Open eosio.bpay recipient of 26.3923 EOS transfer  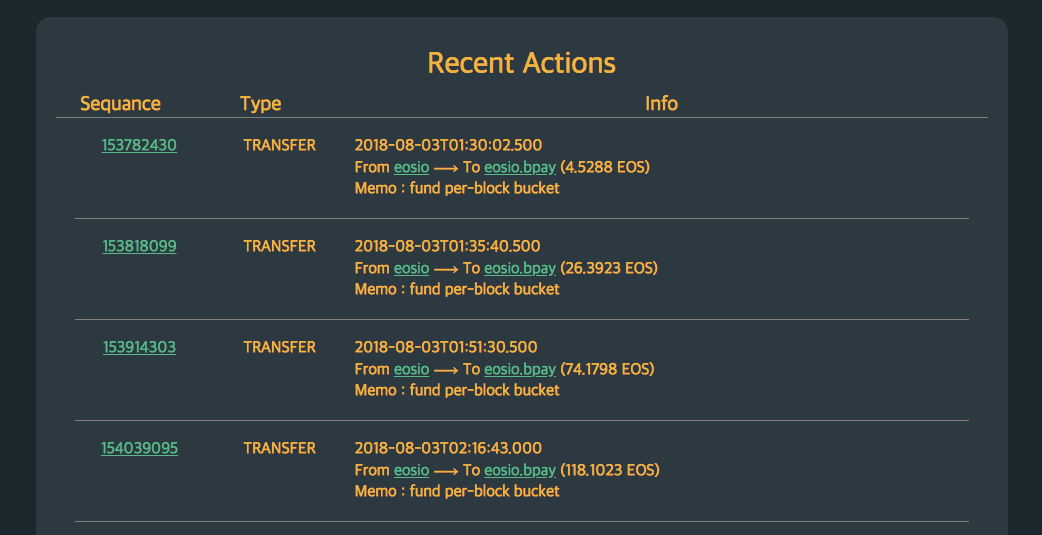[x=519, y=268]
